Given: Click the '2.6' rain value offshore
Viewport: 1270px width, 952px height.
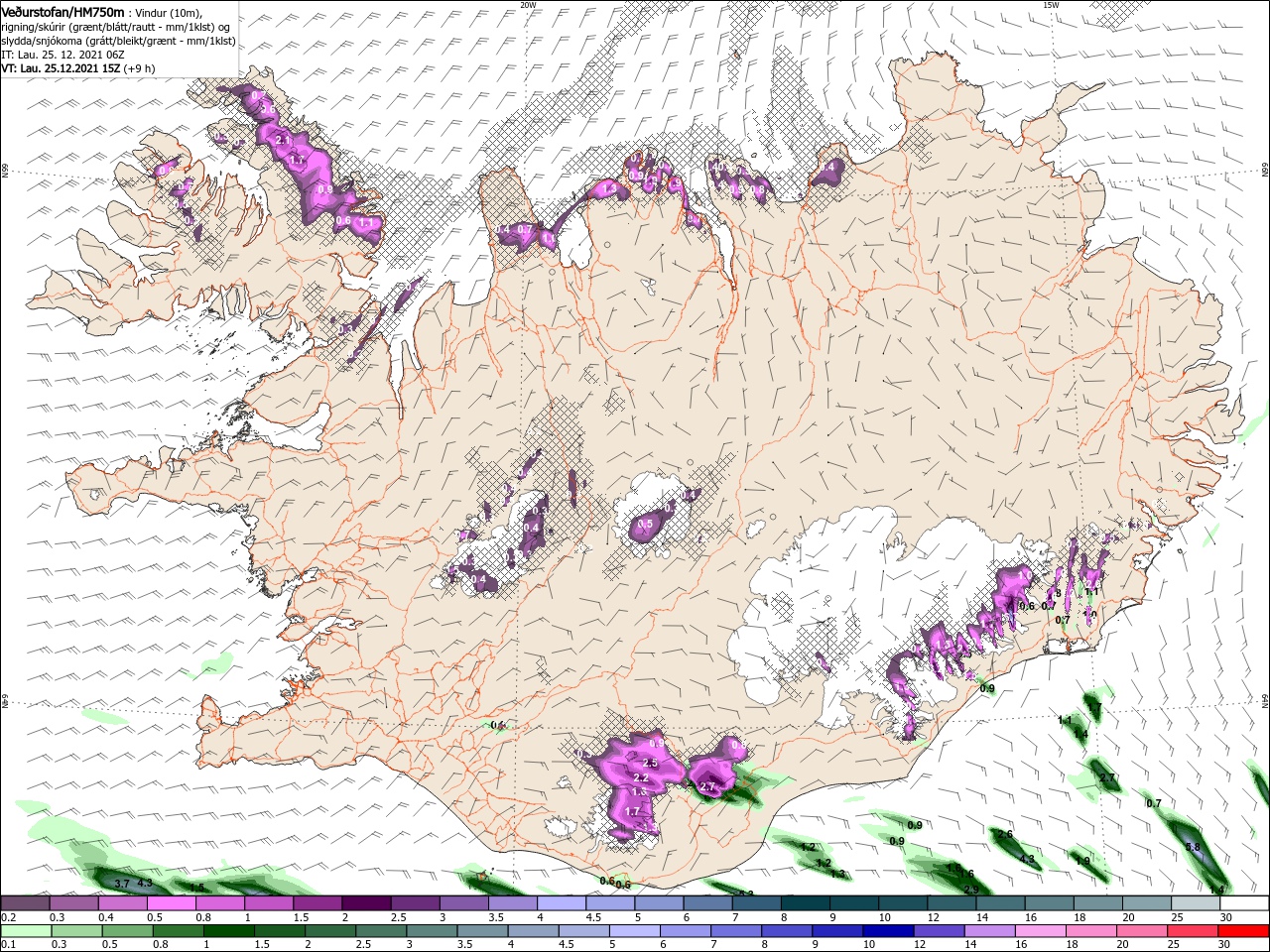Looking at the screenshot, I should (x=1005, y=834).
